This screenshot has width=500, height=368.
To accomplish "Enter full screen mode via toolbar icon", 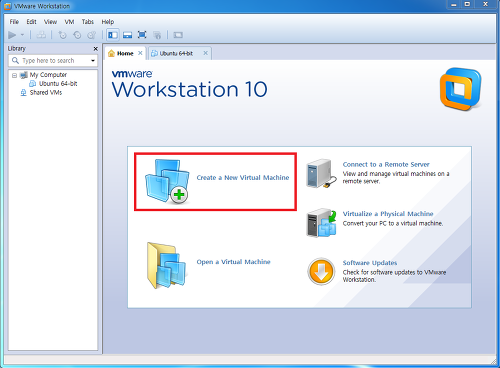I will [x=142, y=35].
